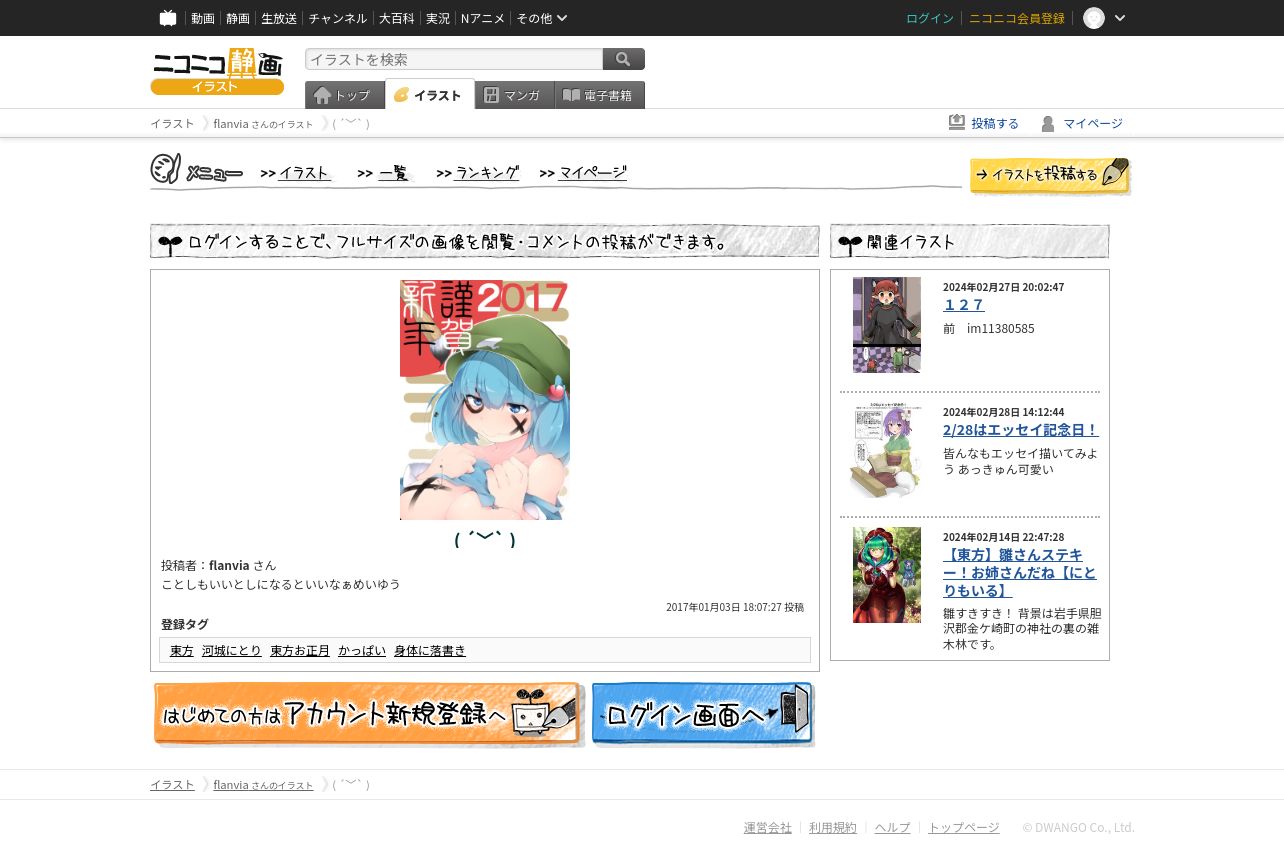The image size is (1284, 854).
Task: Open the 2/28はエッセイ記念日 related thumbnail
Action: (x=887, y=450)
